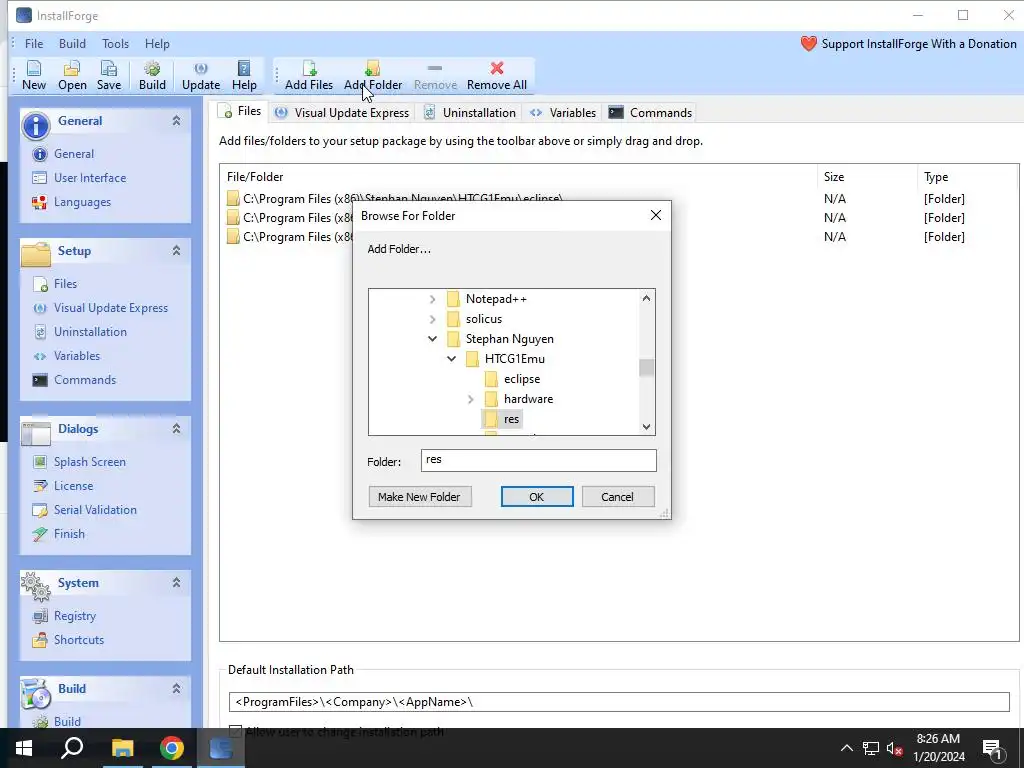Open the File menu
The image size is (1024, 768).
(x=34, y=44)
